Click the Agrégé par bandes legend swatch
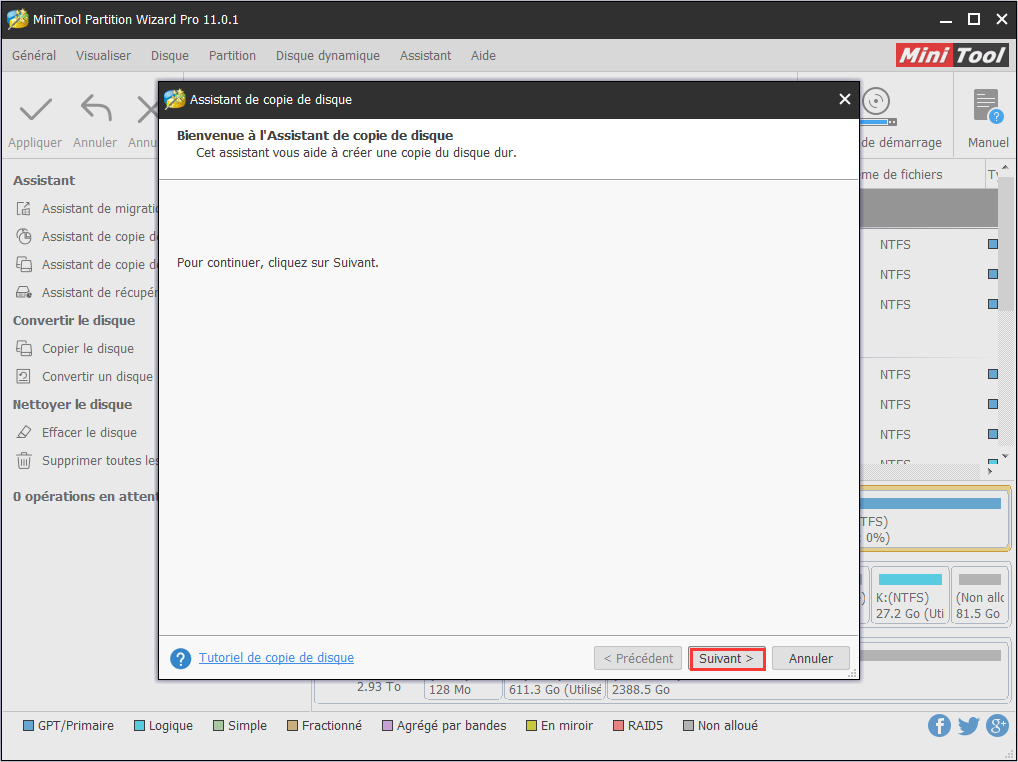The image size is (1018, 762). [x=387, y=726]
